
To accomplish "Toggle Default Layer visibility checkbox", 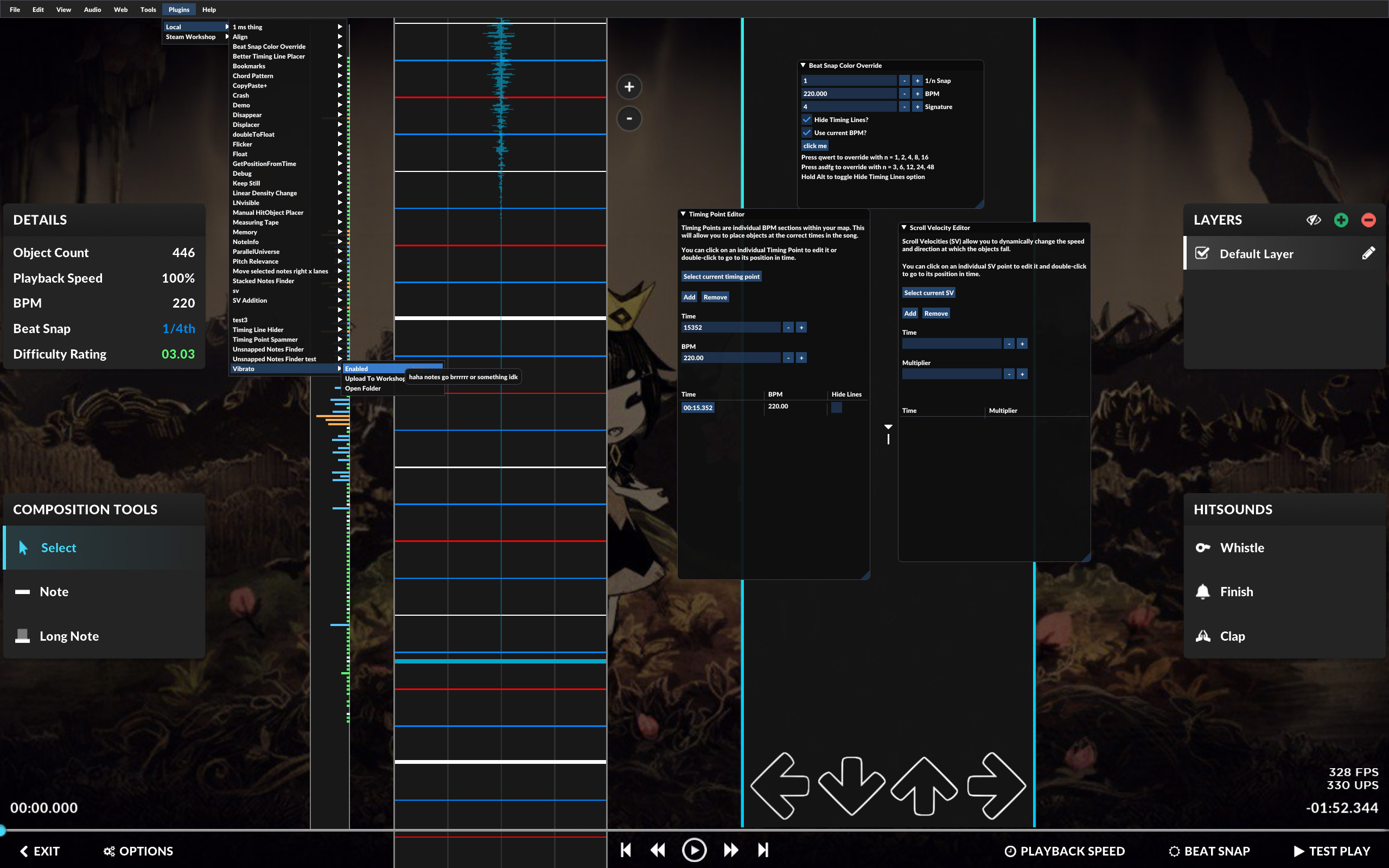I will coord(1202,253).
